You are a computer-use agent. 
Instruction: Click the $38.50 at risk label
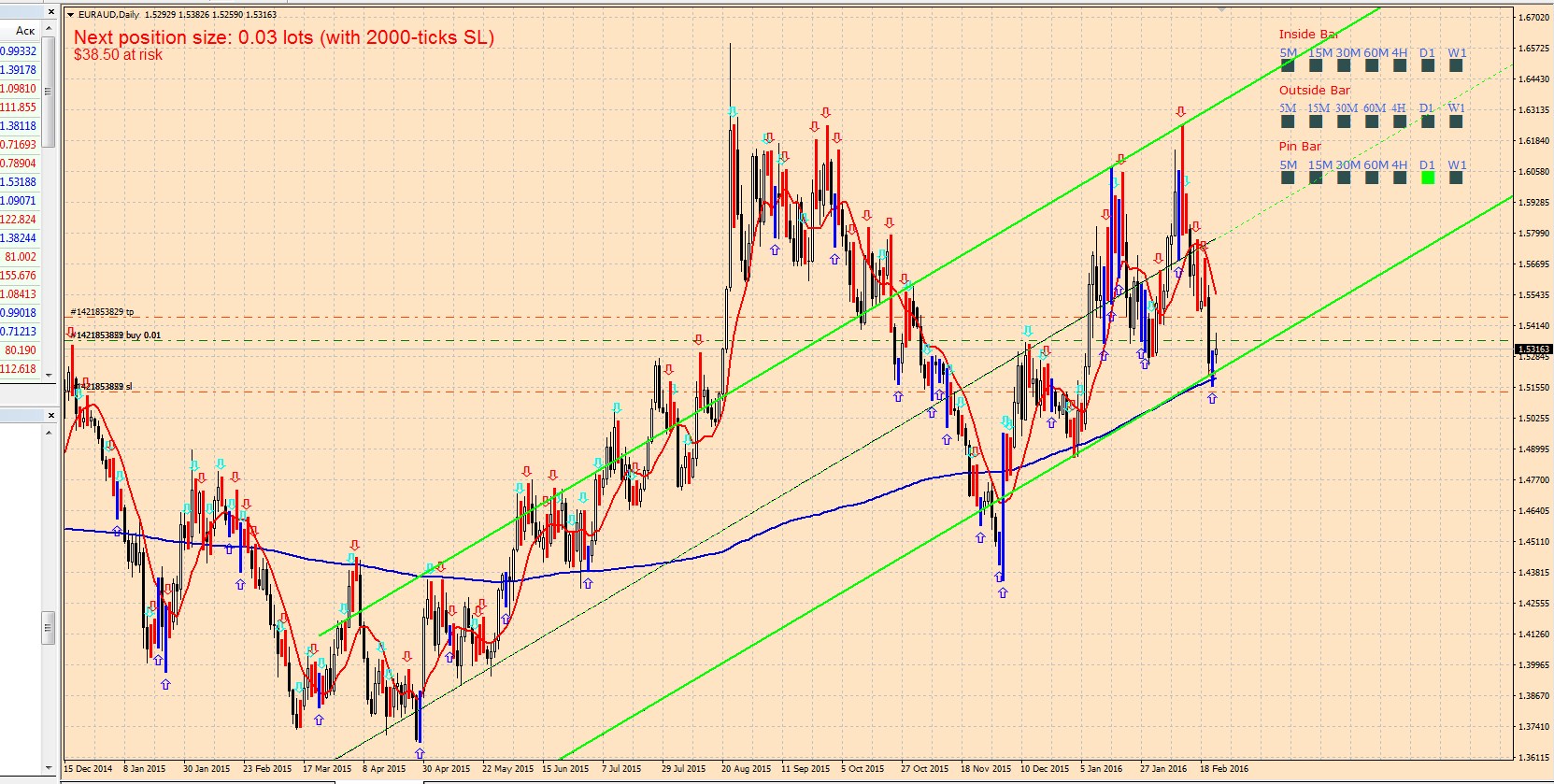[x=118, y=55]
